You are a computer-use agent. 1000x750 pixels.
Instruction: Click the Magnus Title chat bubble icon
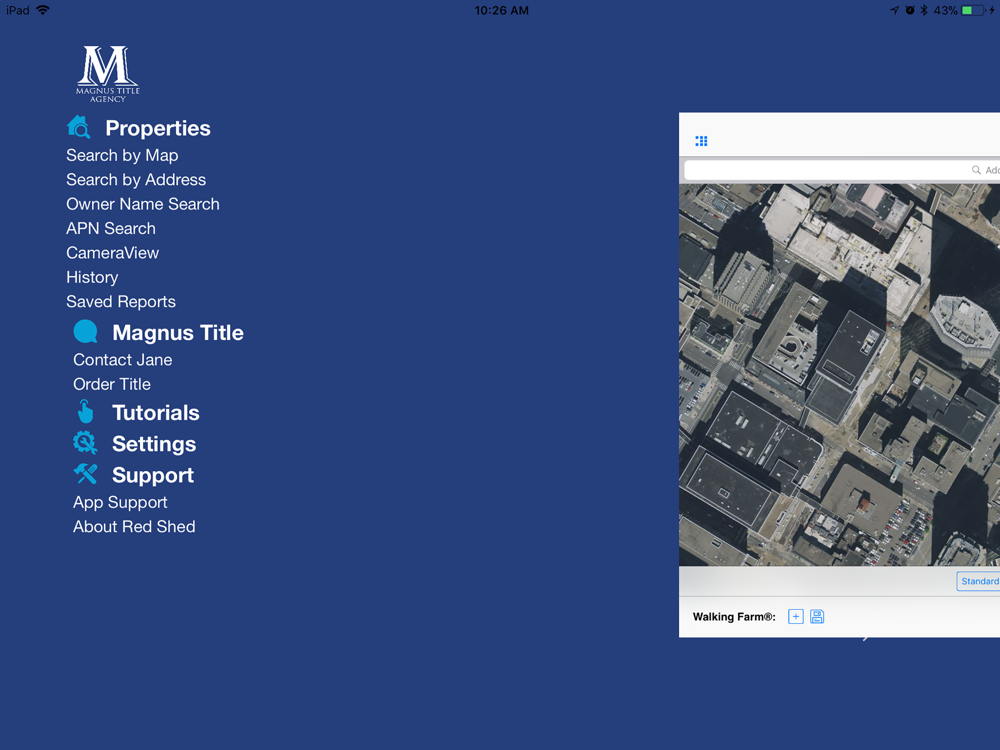pyautogui.click(x=85, y=332)
